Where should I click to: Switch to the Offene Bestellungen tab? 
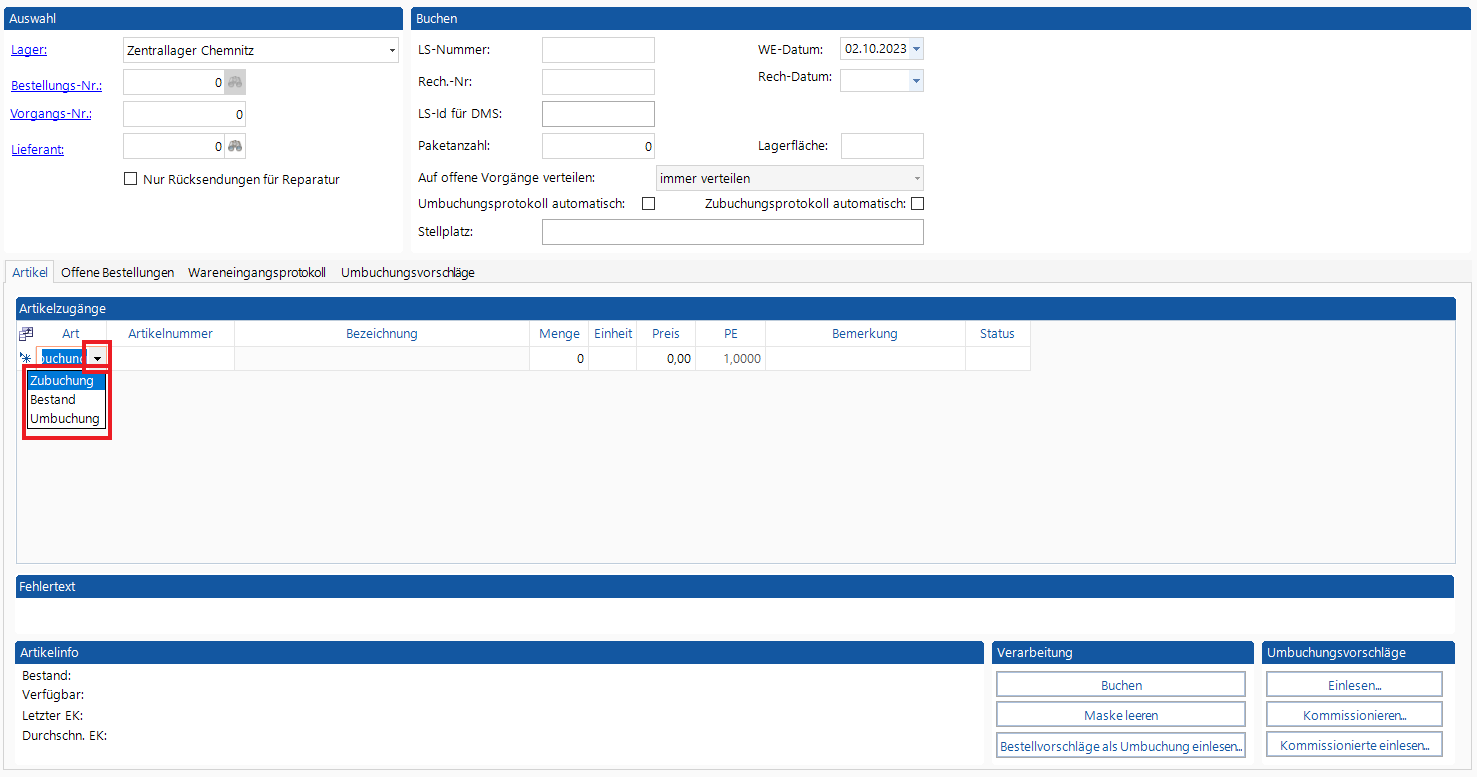tap(117, 272)
